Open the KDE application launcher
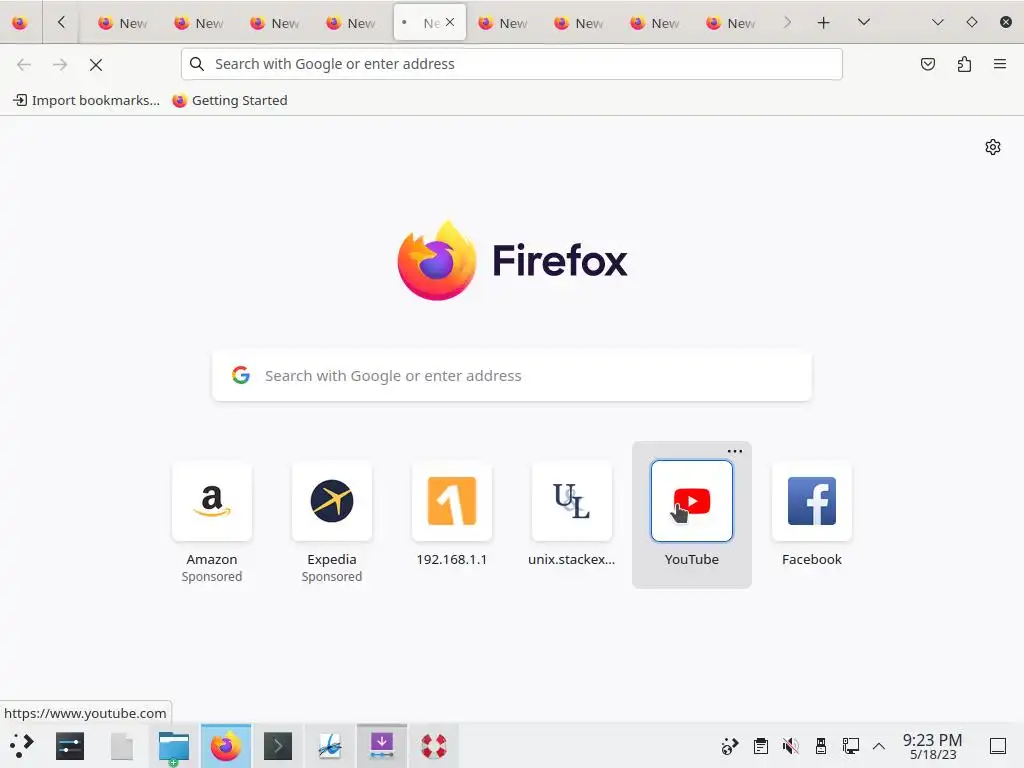This screenshot has width=1024, height=768. [21, 746]
